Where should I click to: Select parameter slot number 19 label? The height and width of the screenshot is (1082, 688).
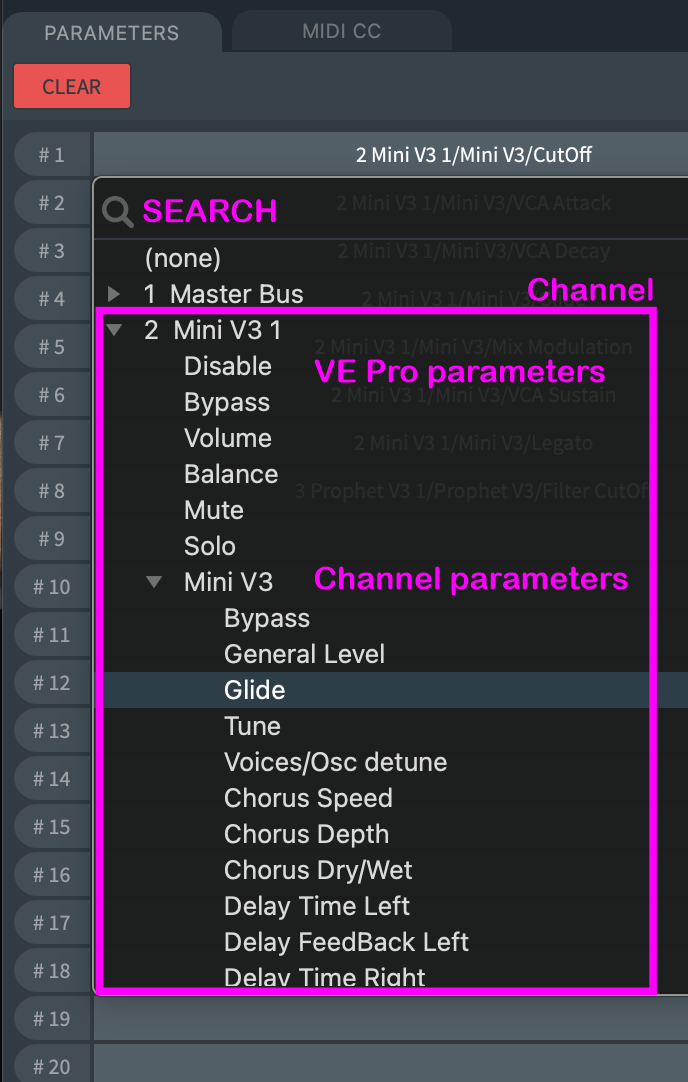pyautogui.click(x=51, y=1019)
